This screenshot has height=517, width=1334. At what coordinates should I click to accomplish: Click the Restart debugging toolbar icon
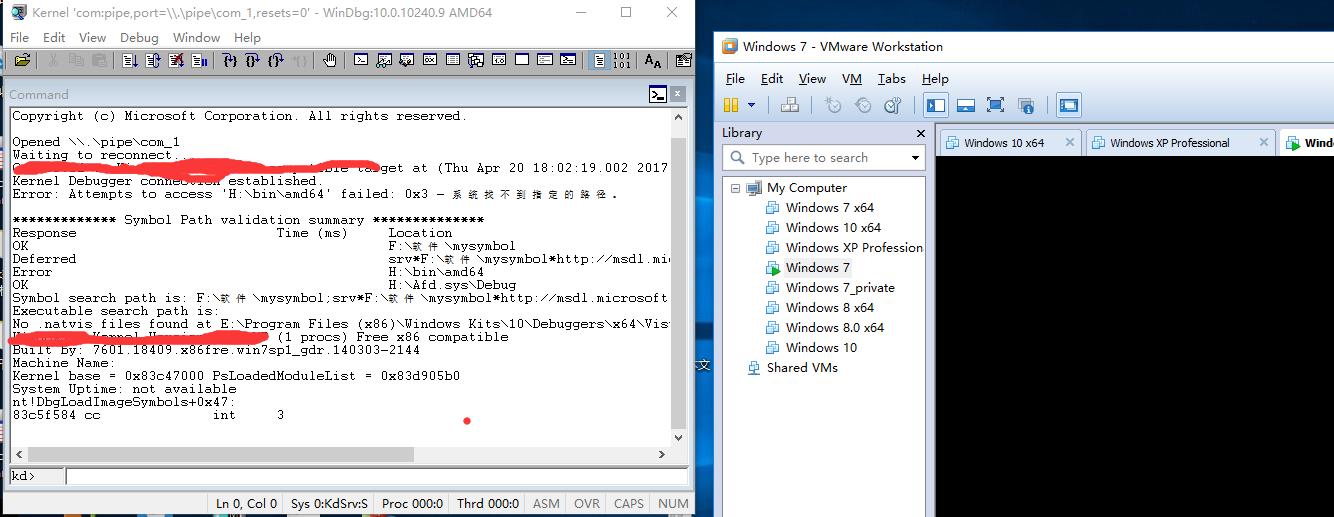point(152,60)
